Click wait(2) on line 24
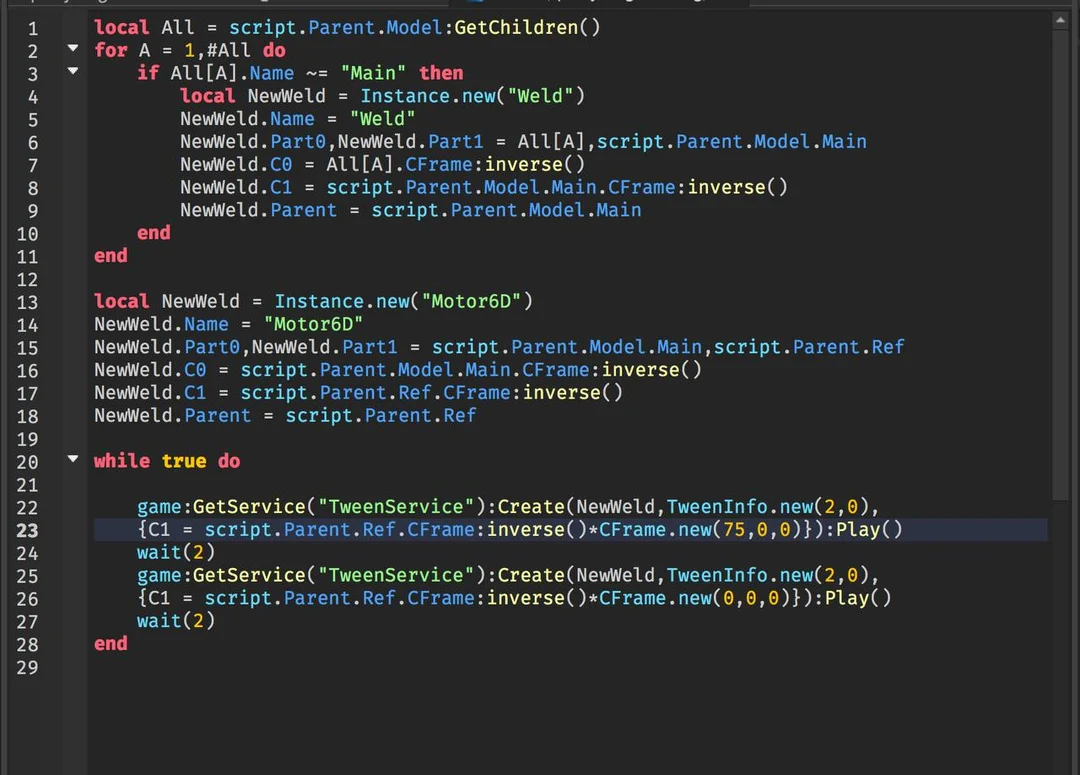This screenshot has height=775, width=1080. pos(176,552)
